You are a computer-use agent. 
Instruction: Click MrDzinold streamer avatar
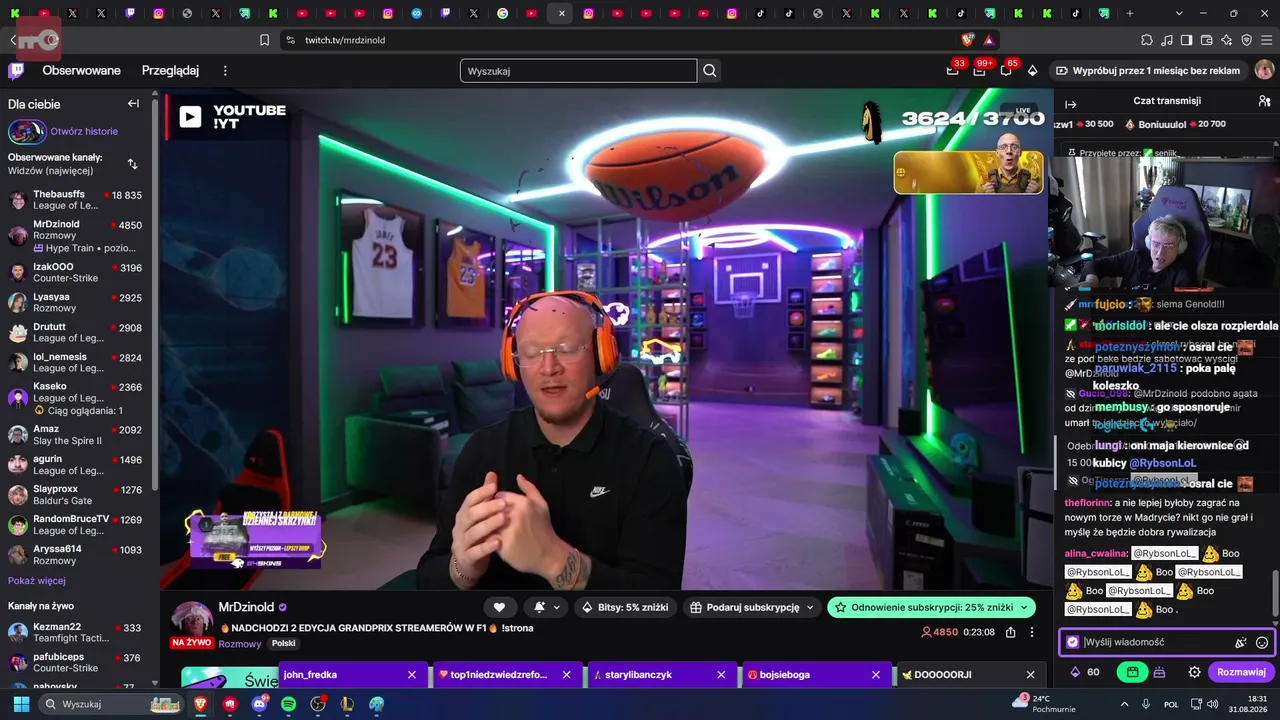pos(191,619)
